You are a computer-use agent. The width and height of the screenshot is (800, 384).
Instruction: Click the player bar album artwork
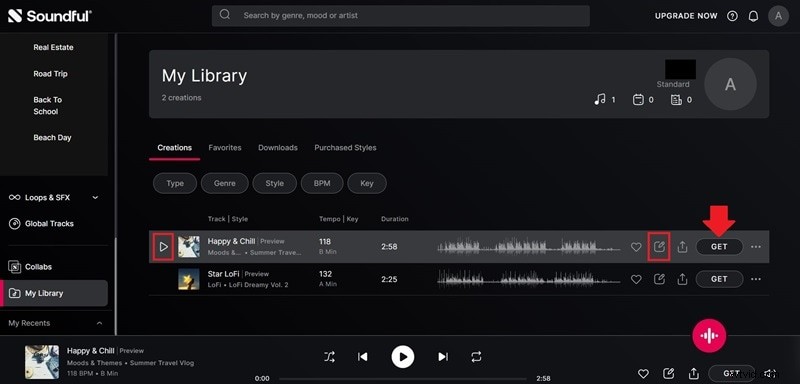coord(42,362)
